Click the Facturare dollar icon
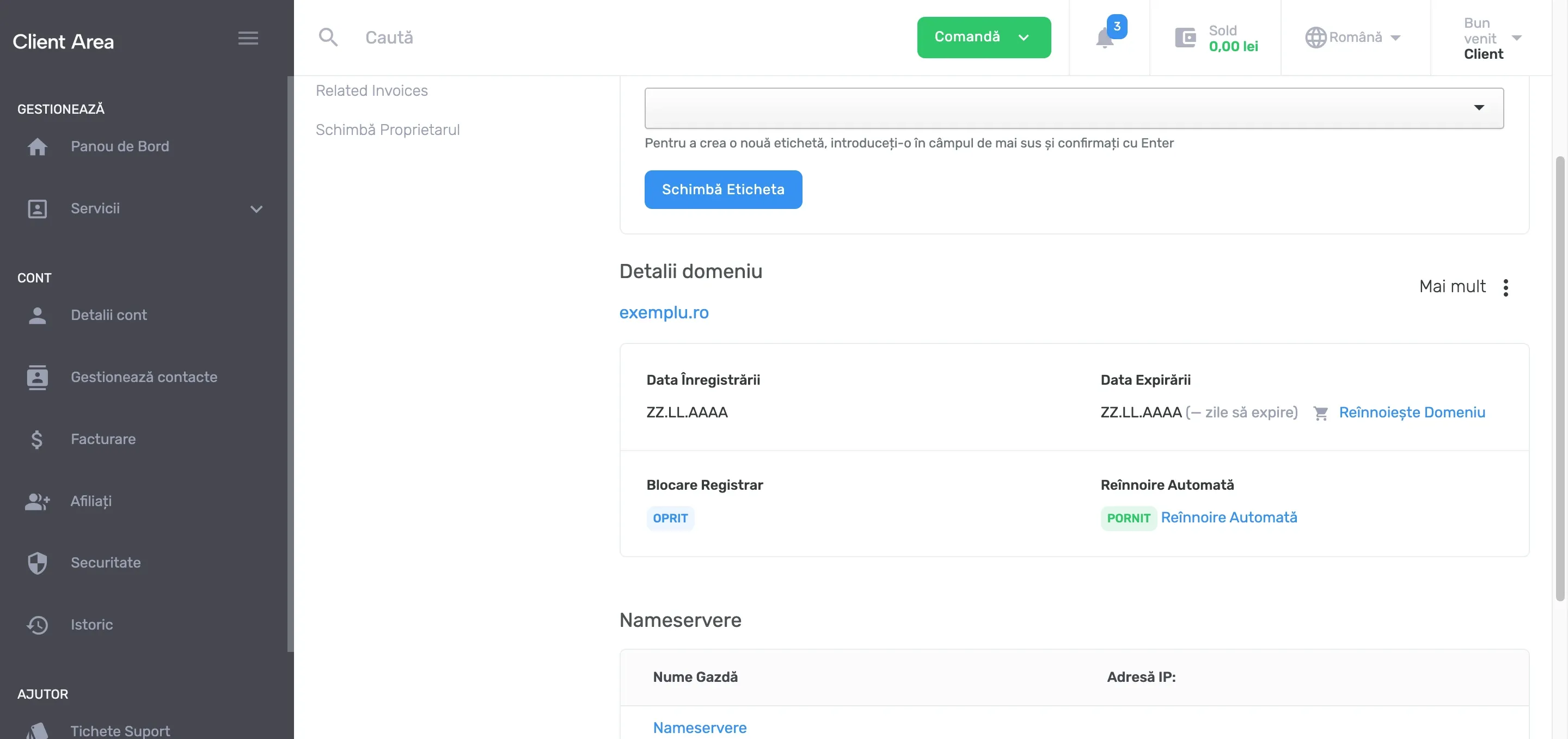The width and height of the screenshot is (1568, 739). point(36,439)
